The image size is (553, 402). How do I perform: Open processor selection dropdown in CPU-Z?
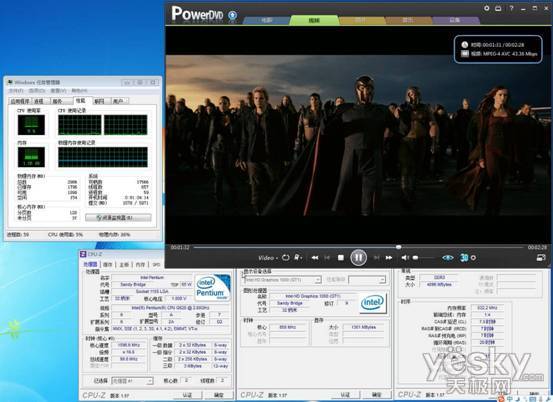click(x=132, y=381)
